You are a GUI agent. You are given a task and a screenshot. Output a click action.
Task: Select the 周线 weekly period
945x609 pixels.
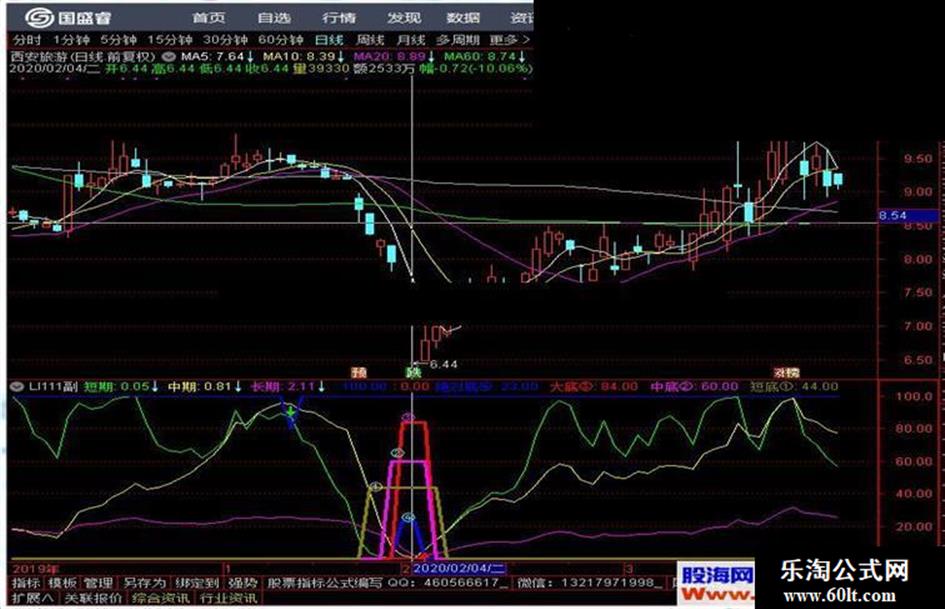[x=370, y=40]
